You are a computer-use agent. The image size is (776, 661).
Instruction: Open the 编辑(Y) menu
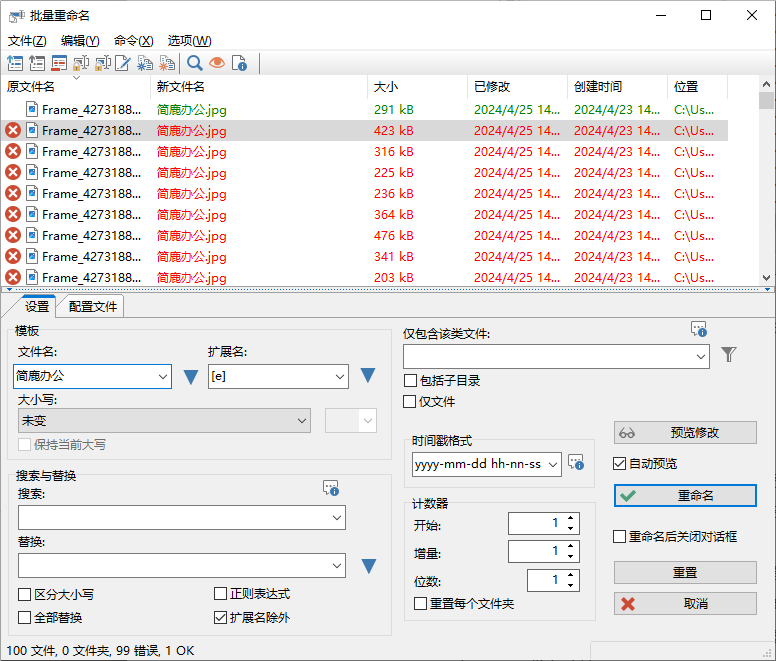coord(80,41)
